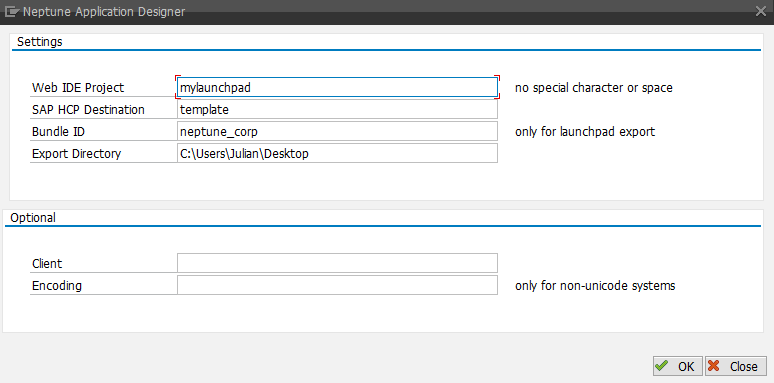Click the Export Directory input field
The width and height of the screenshot is (774, 383).
click(337, 153)
